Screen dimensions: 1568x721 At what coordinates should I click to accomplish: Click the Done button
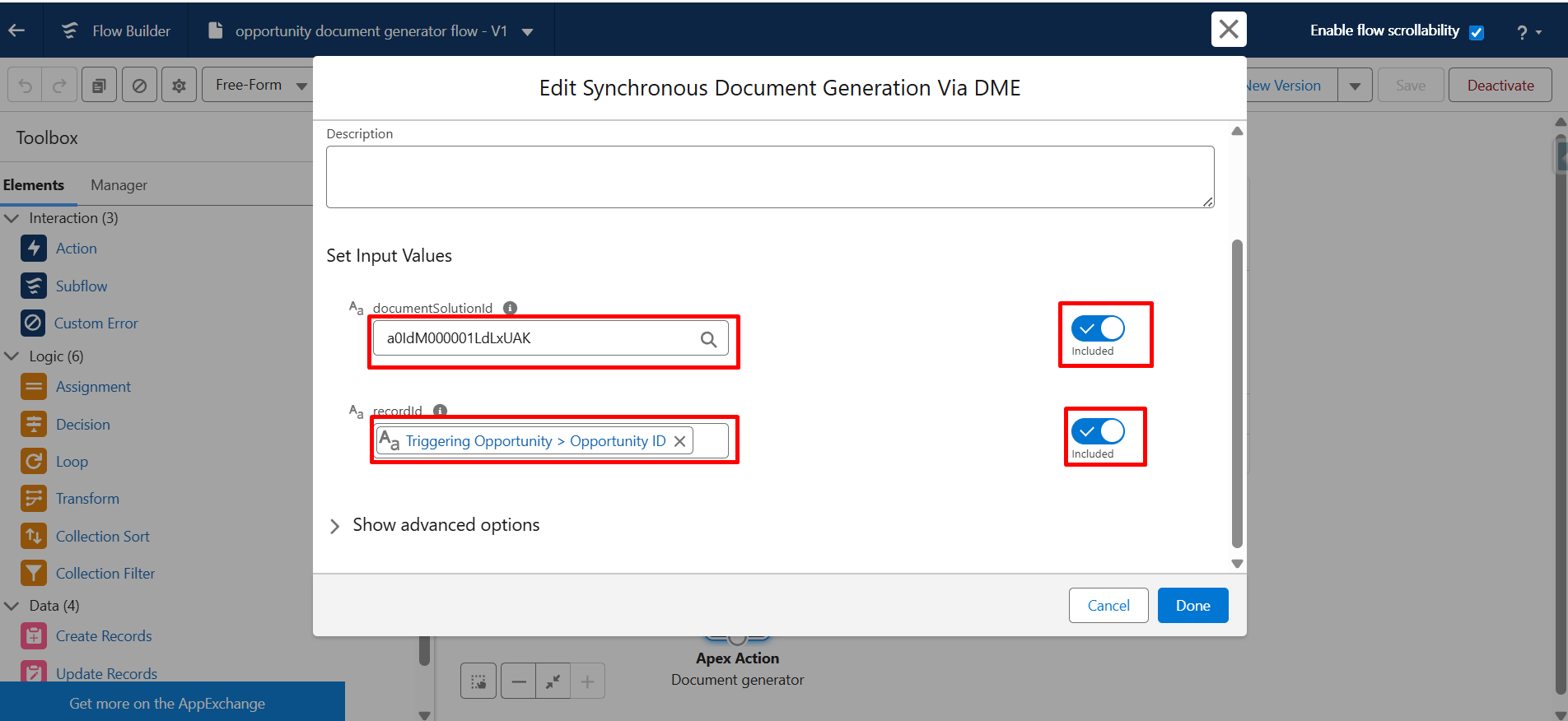tap(1192, 606)
